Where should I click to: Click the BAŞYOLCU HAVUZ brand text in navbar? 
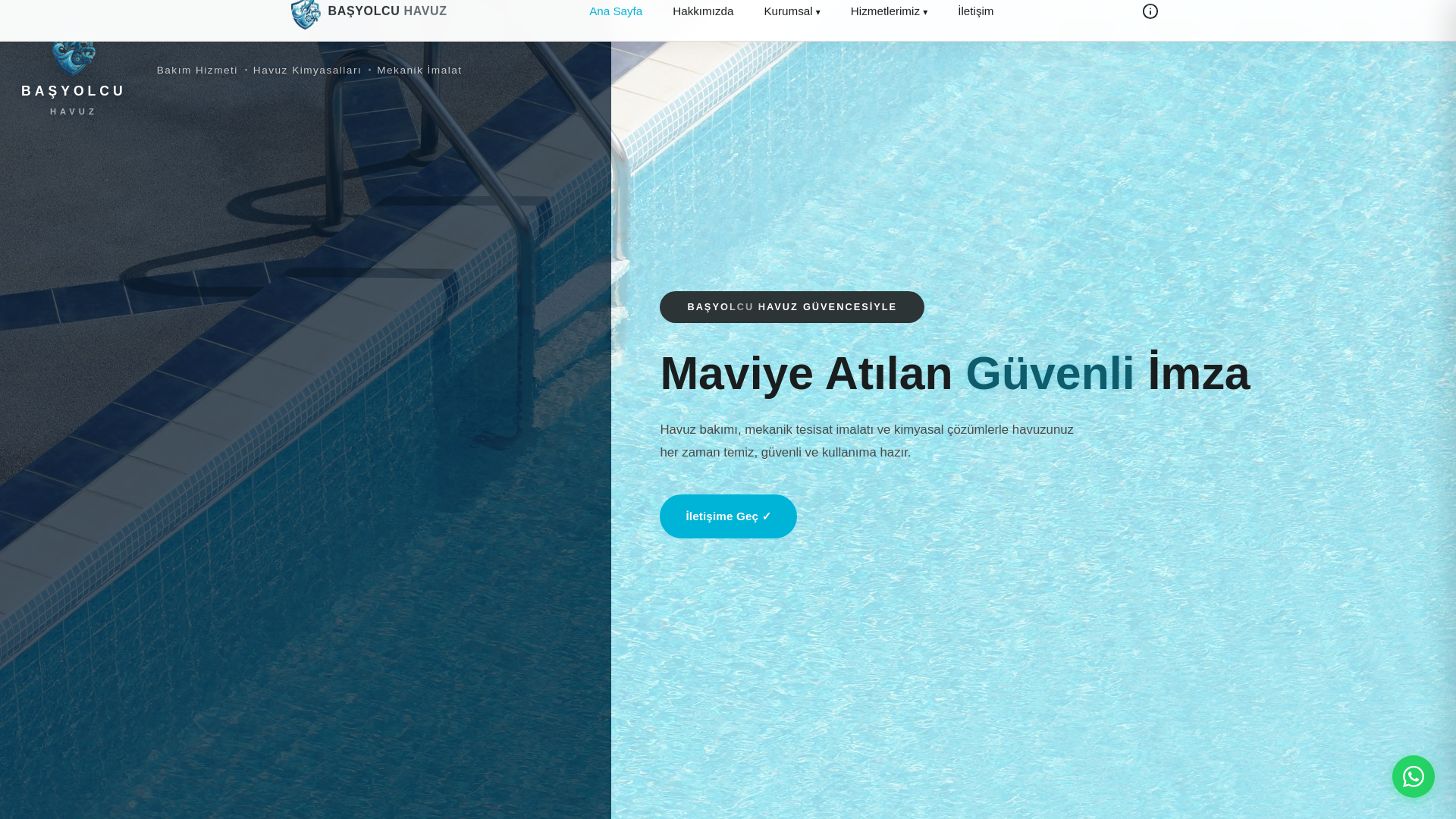click(x=388, y=11)
